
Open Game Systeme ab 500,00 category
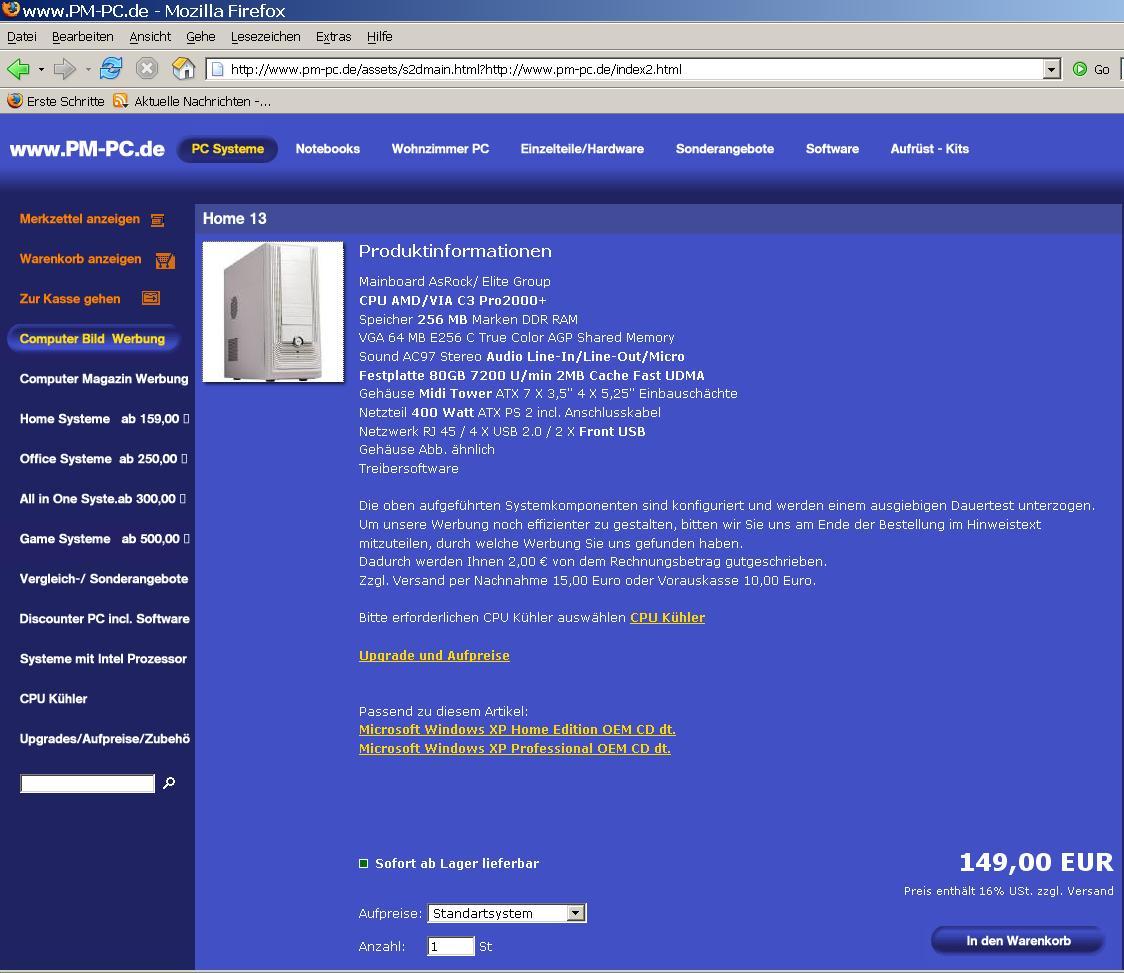tap(104, 539)
